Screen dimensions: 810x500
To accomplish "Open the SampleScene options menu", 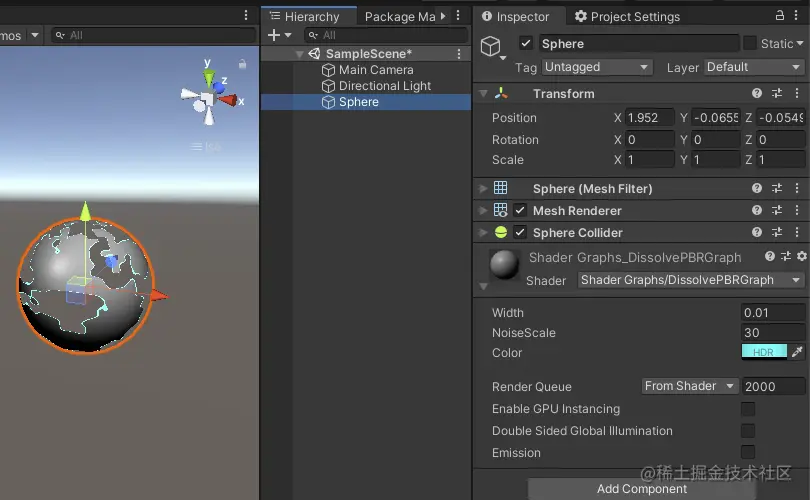I will click(459, 54).
